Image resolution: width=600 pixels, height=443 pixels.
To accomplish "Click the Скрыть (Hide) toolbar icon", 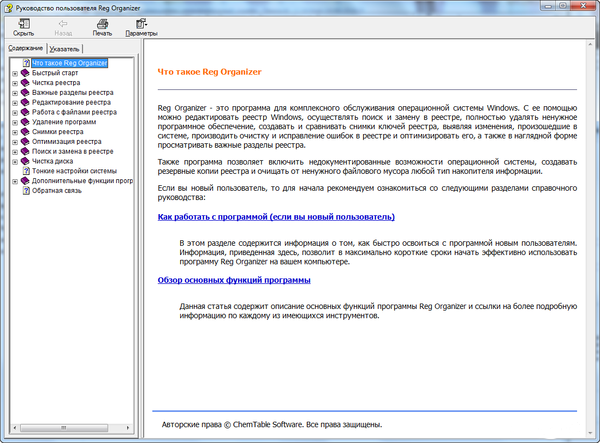I will coord(22,22).
